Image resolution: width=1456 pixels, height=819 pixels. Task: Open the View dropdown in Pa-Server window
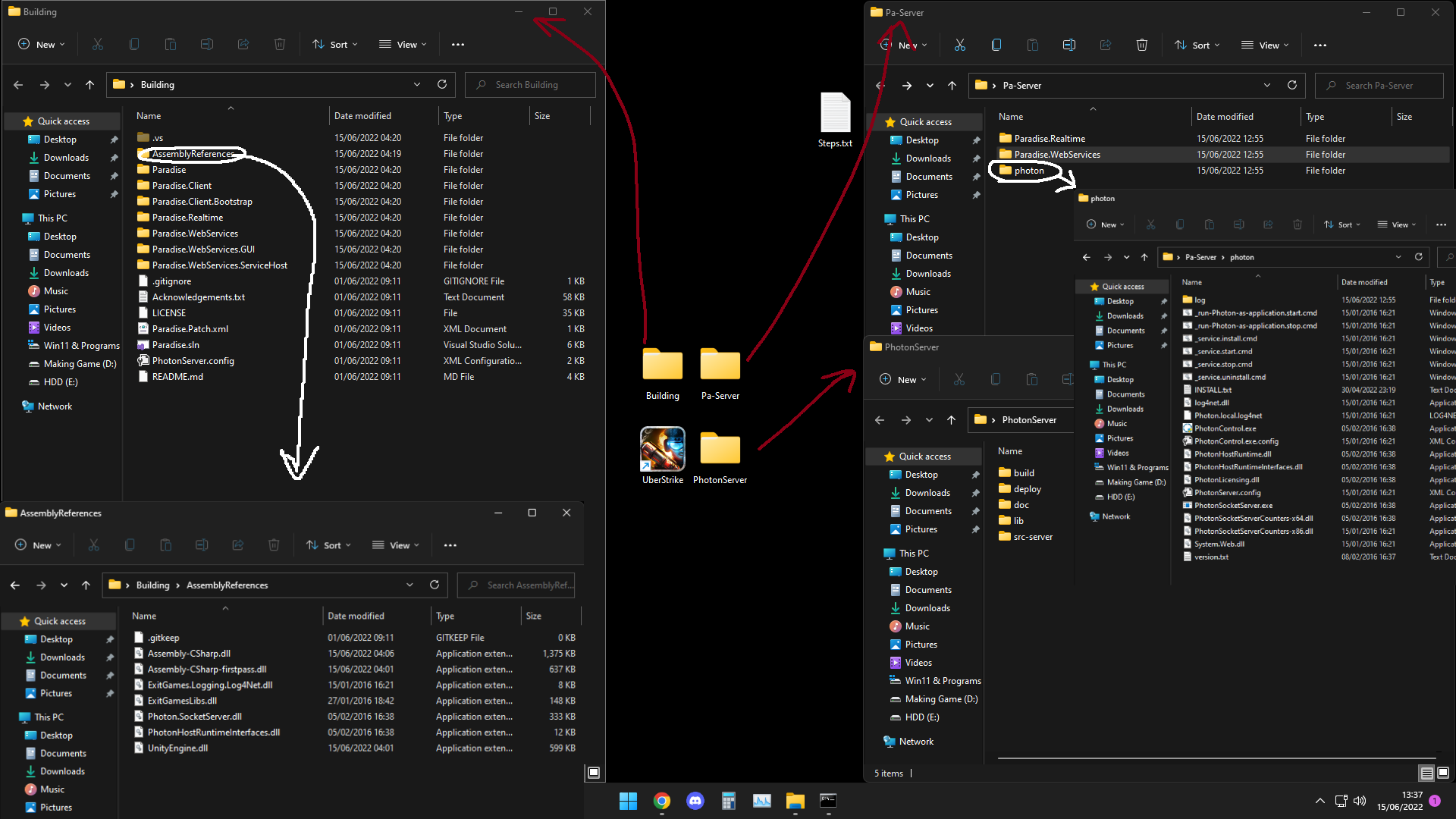(x=1265, y=45)
